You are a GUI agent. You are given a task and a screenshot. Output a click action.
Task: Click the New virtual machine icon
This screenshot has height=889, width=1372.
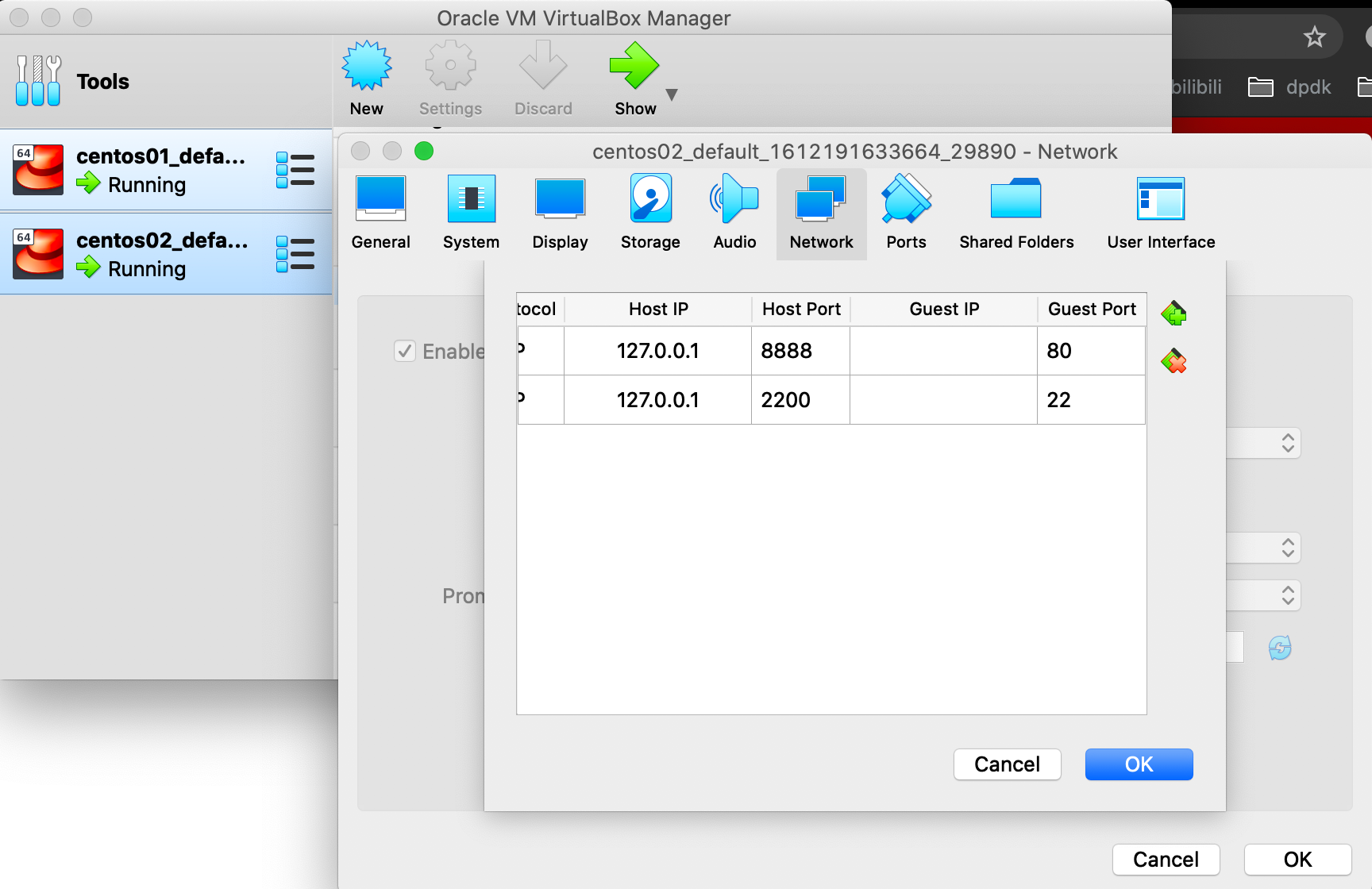click(x=366, y=66)
